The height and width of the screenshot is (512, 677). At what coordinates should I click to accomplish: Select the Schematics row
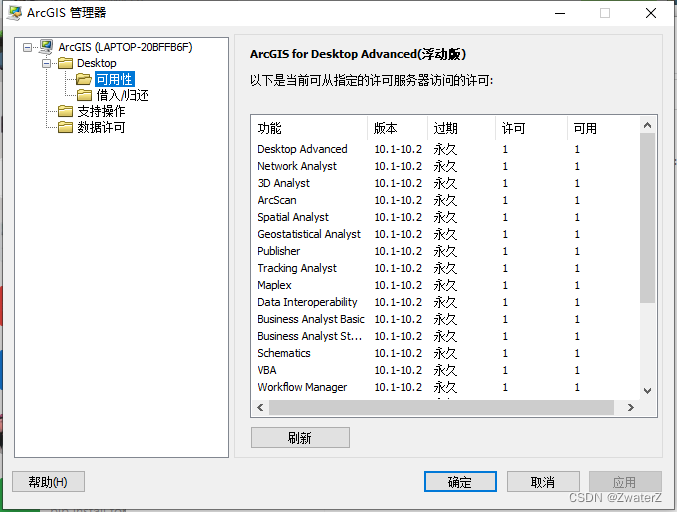point(445,353)
